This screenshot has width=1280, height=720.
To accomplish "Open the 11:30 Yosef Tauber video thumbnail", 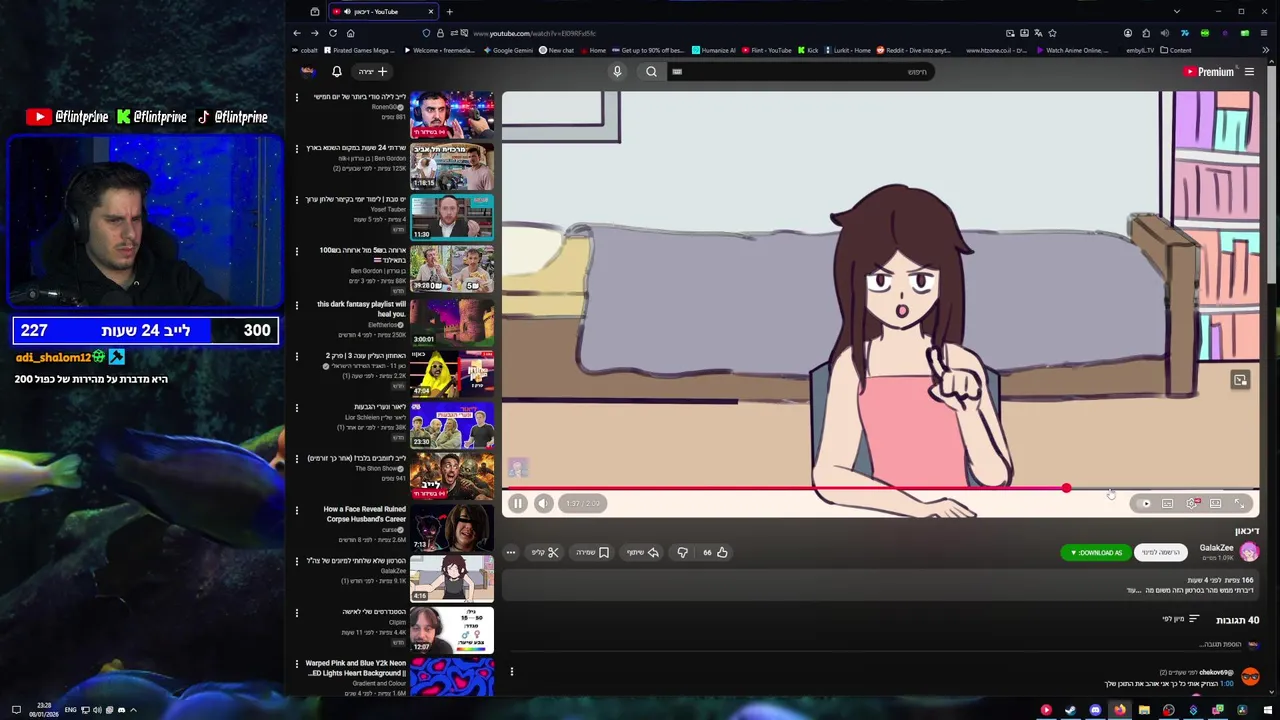I will [x=452, y=217].
